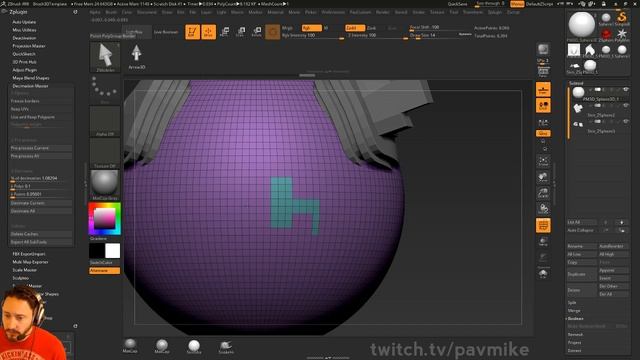Adjust the Z Intensity slider
This screenshot has height=360, width=640.
(x=377, y=36)
